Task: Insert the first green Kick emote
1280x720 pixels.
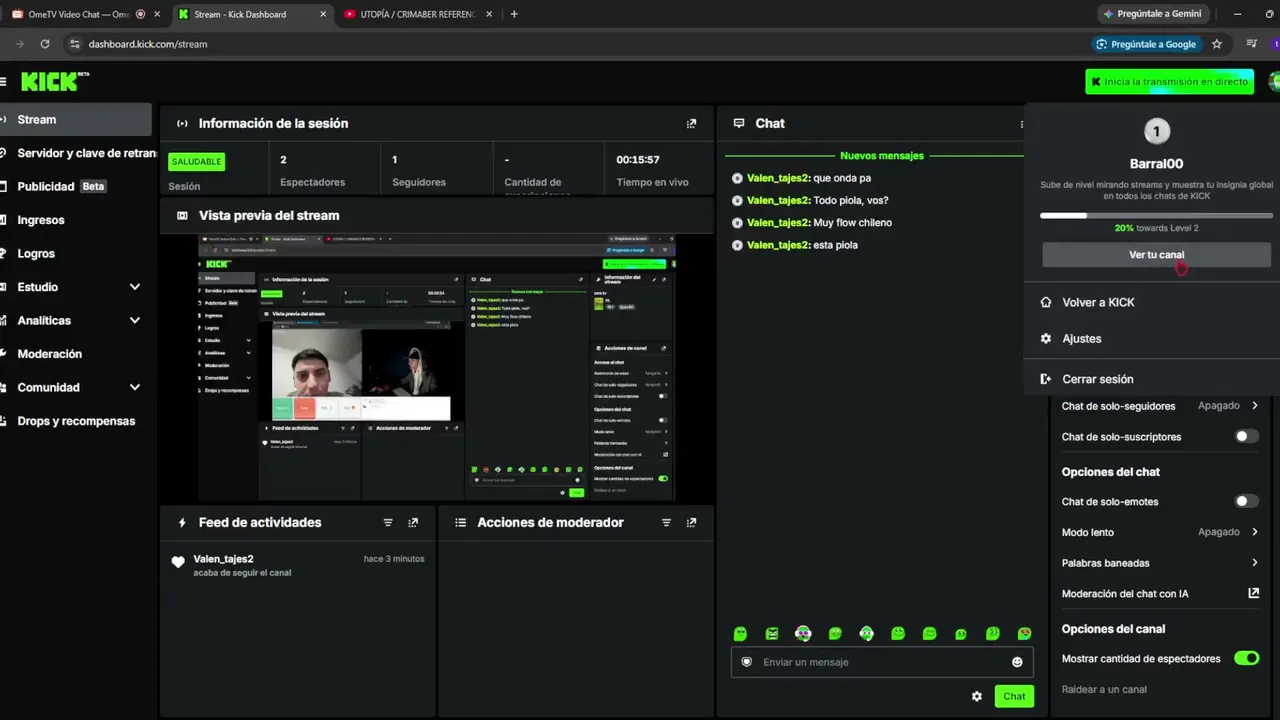Action: click(740, 633)
